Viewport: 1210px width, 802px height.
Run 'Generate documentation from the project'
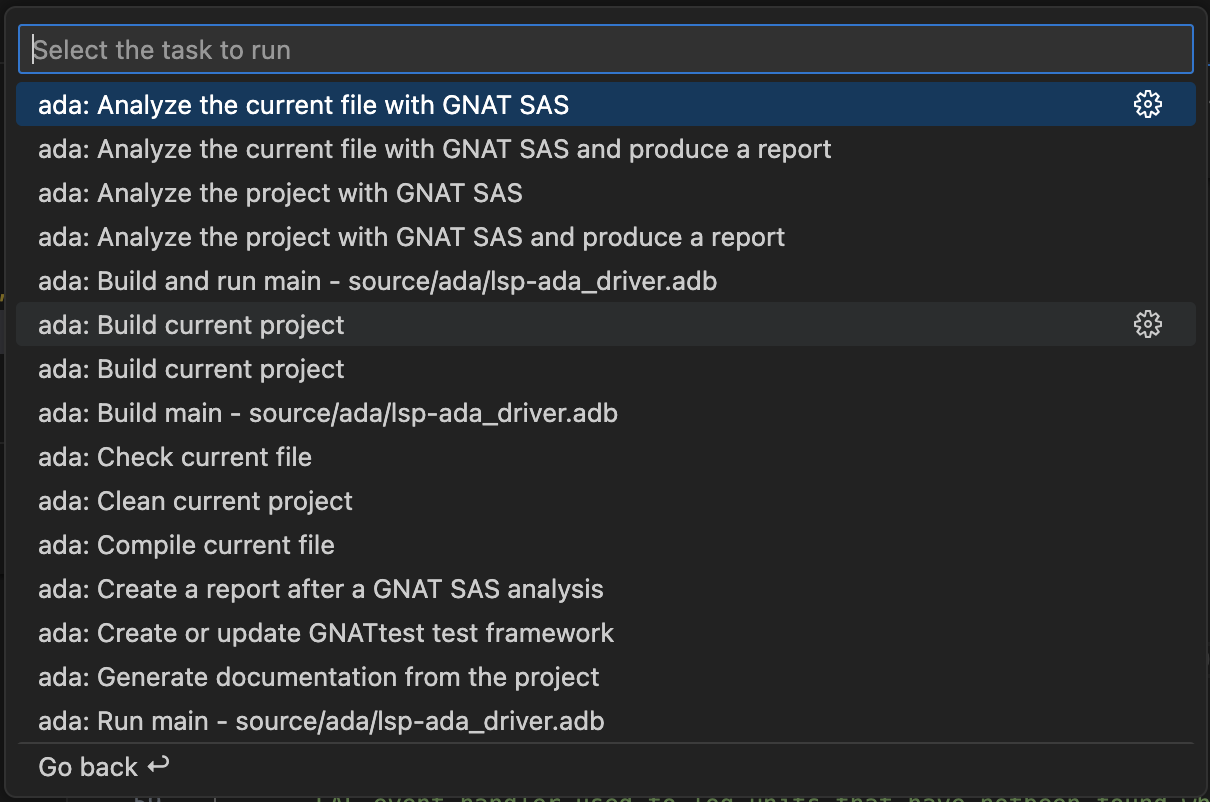pyautogui.click(x=605, y=677)
